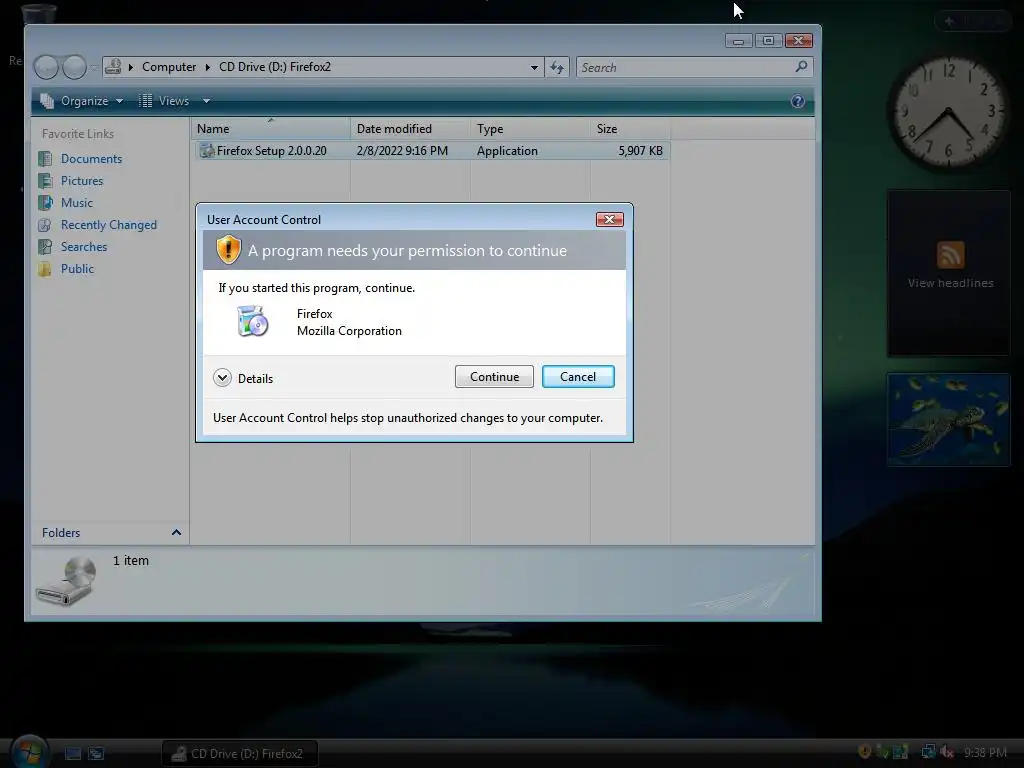1024x768 pixels.
Task: Expand the Views dropdown arrow
Action: tap(206, 101)
